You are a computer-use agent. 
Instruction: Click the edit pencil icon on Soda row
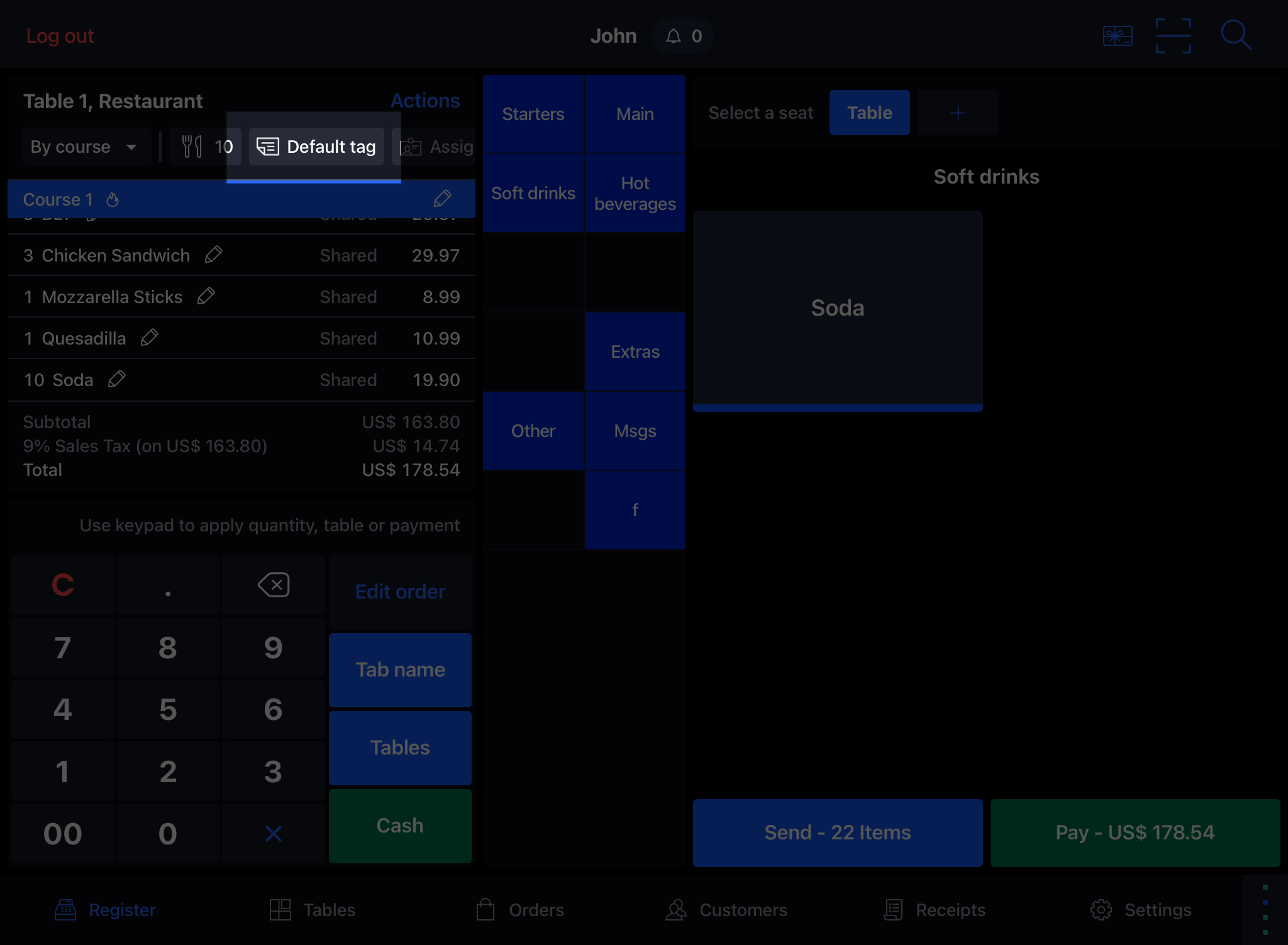[116, 380]
